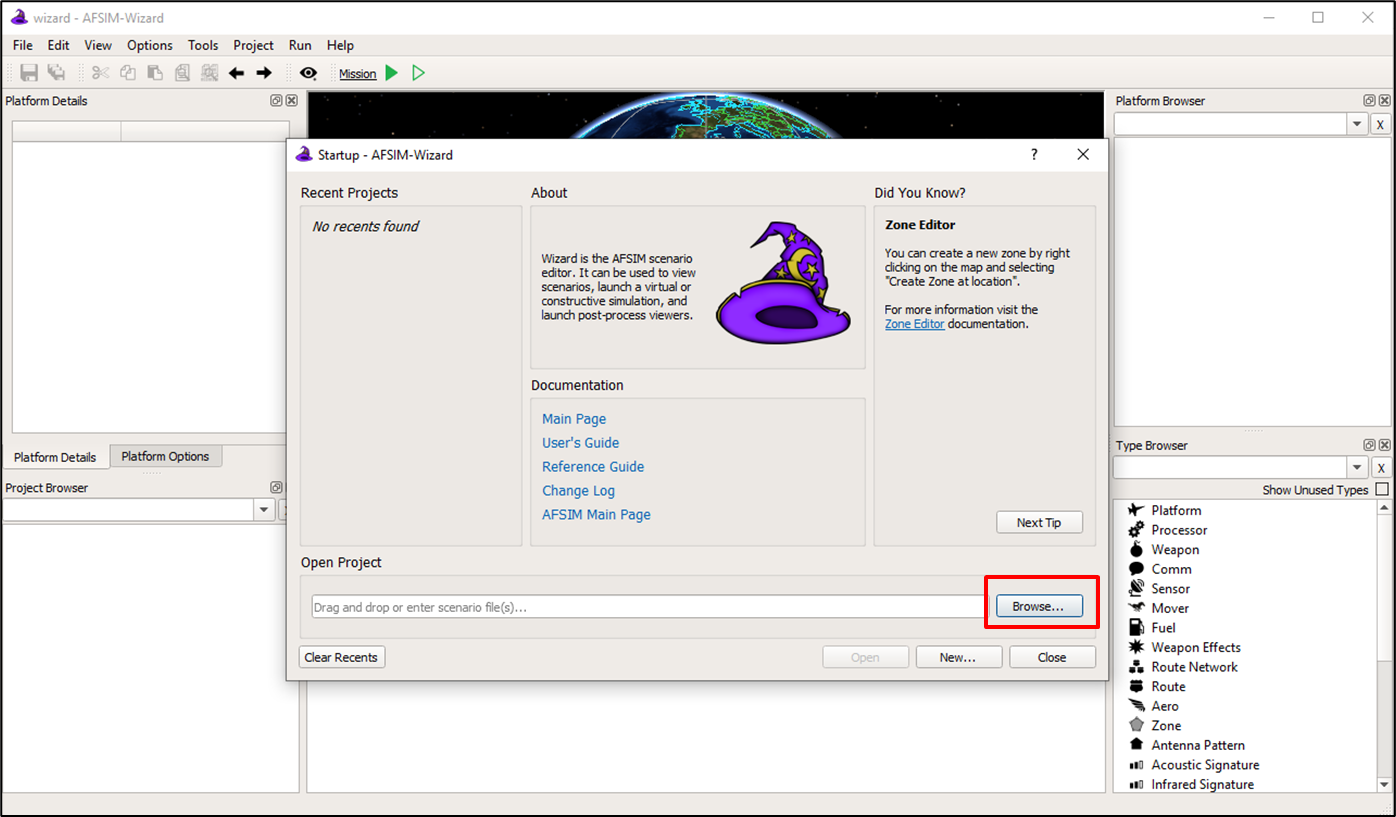Close the Type Browser panel
This screenshot has height=817, width=1396.
[x=1385, y=445]
